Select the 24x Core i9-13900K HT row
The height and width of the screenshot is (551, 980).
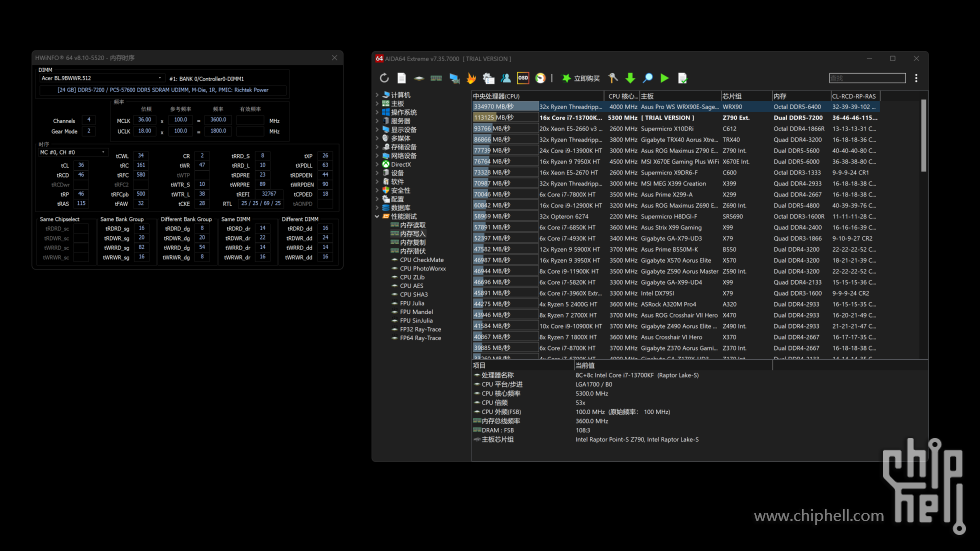pyautogui.click(x=676, y=151)
